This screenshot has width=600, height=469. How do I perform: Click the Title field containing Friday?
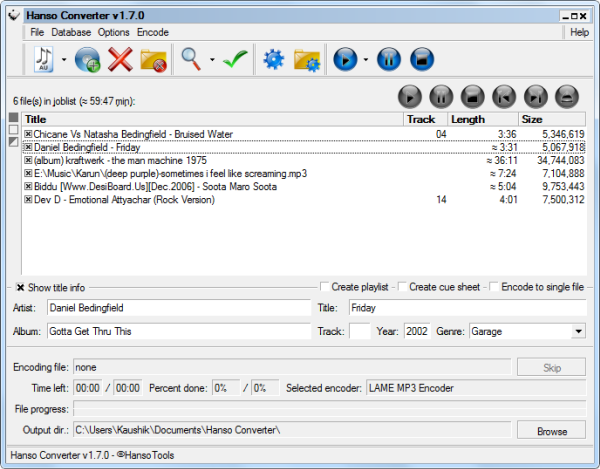point(467,308)
